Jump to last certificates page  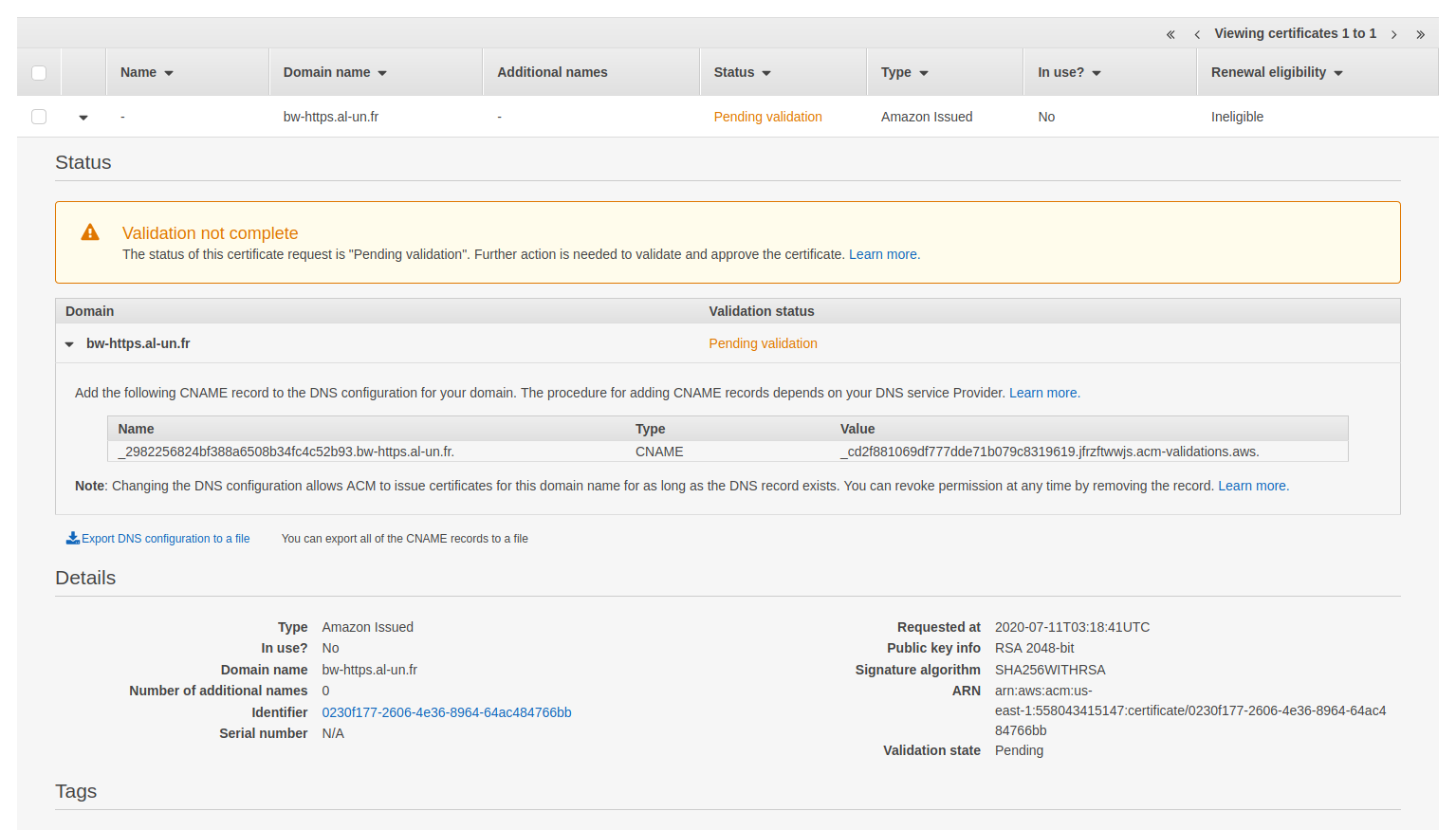coord(1420,34)
